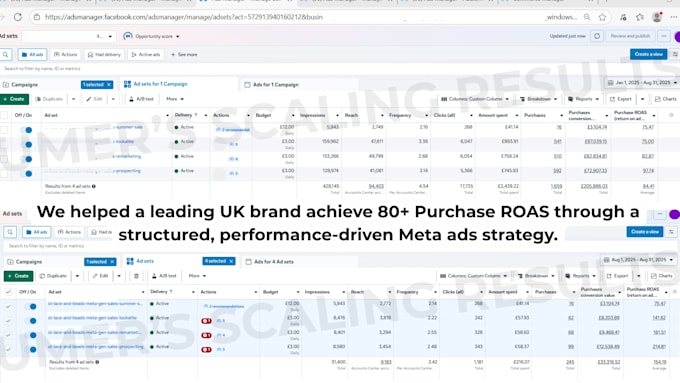
Task: Show info for upper 'Results from 4 ad sets'
Action: 94,186
